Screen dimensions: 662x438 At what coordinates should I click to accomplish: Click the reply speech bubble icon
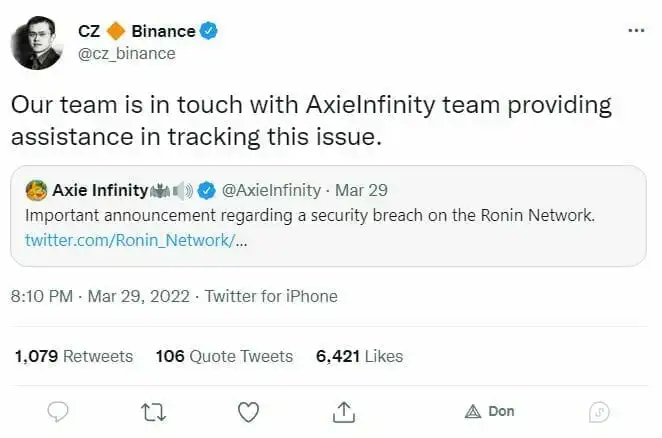pyautogui.click(x=58, y=411)
